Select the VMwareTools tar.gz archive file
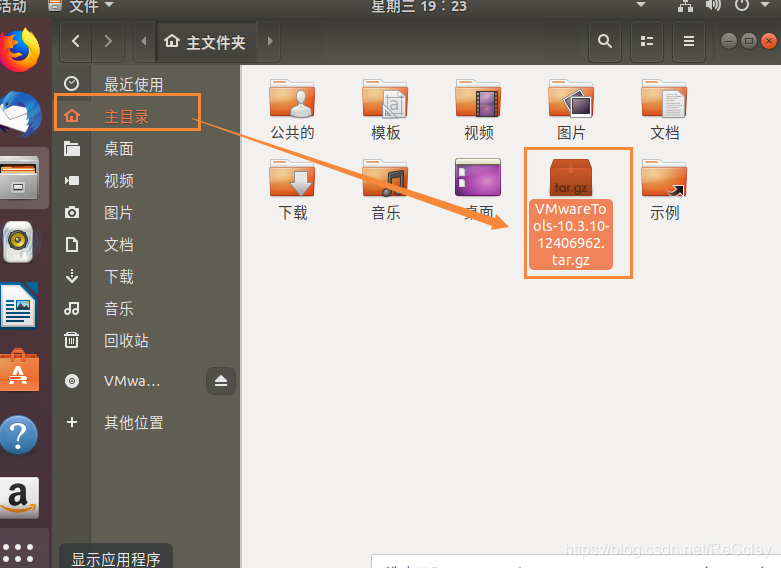Viewport: 781px width, 568px height. [571, 213]
